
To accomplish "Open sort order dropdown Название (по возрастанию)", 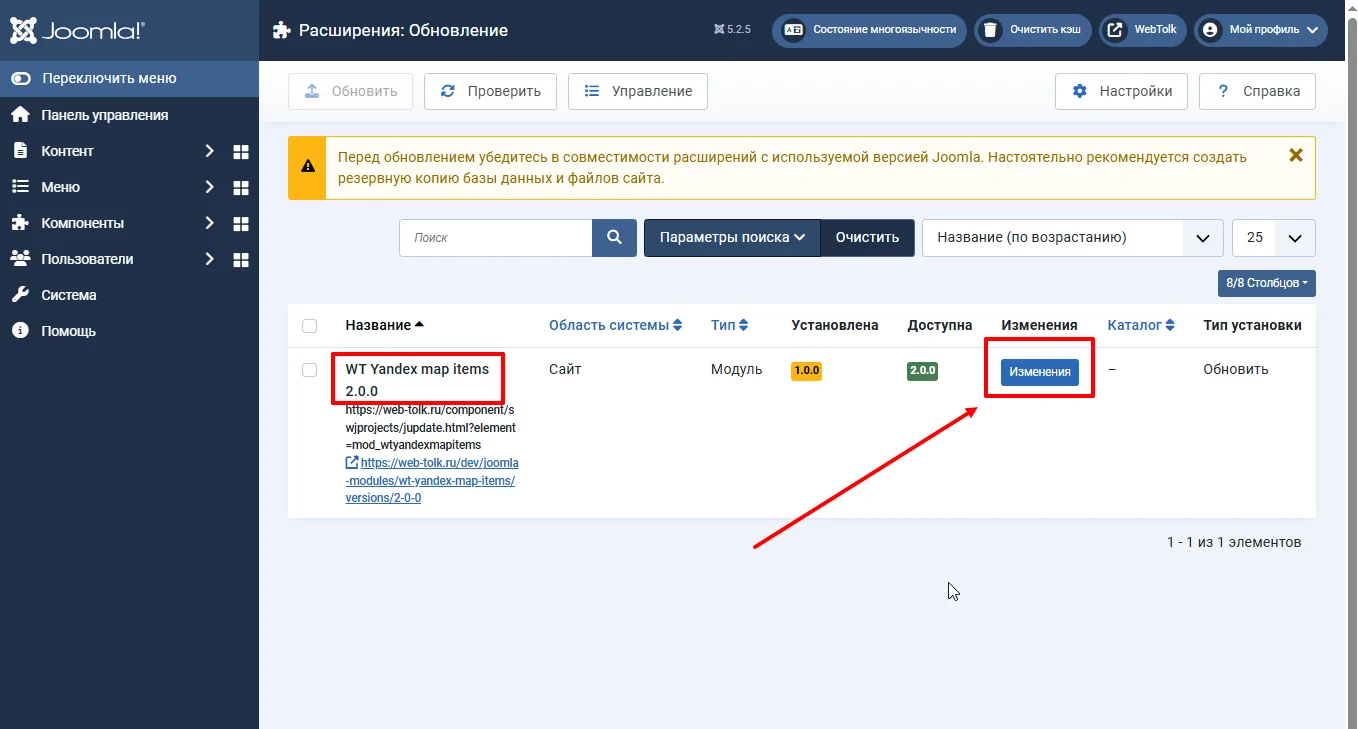I will click(1072, 238).
